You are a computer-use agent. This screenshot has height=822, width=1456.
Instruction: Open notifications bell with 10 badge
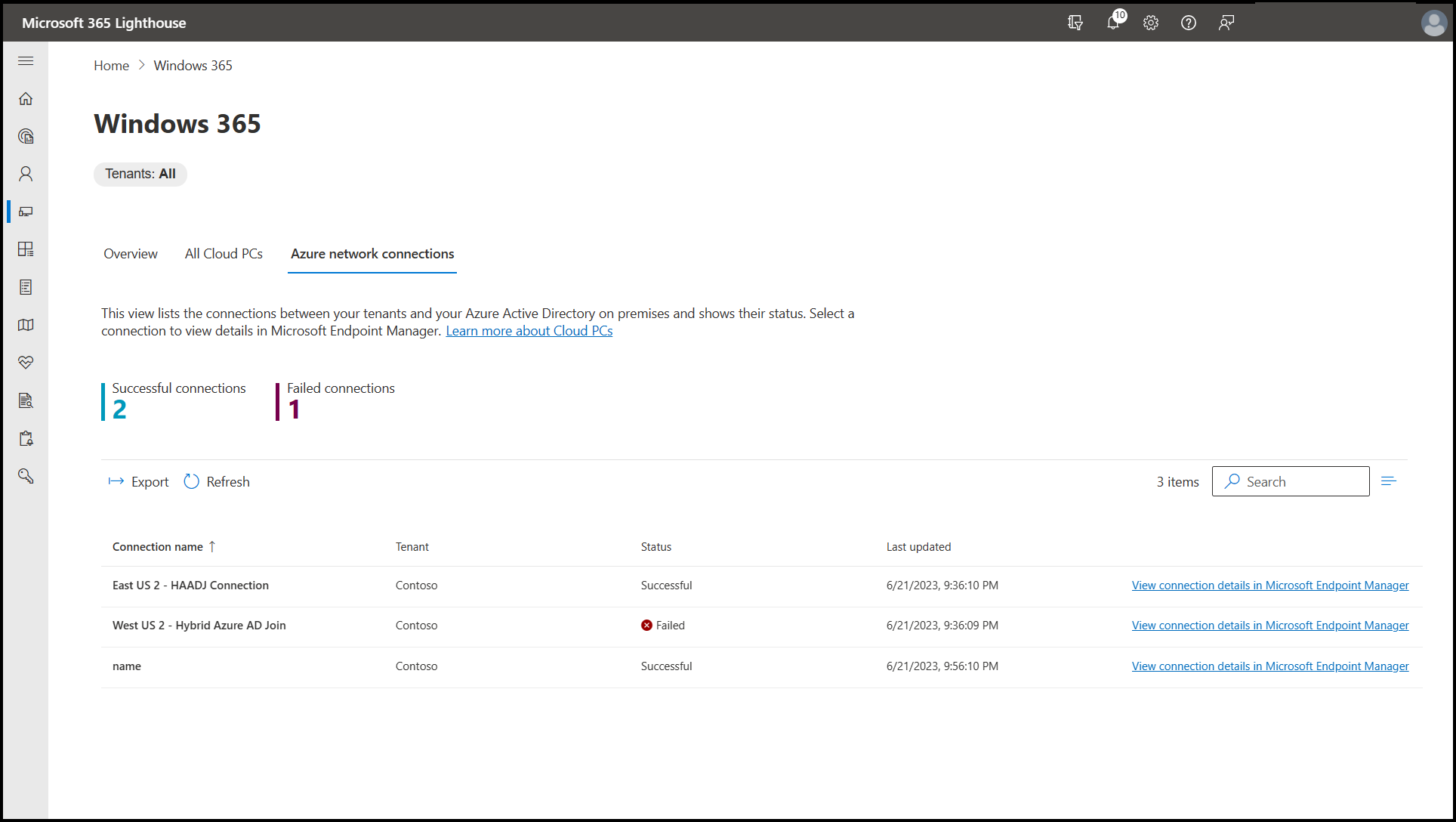tap(1115, 21)
